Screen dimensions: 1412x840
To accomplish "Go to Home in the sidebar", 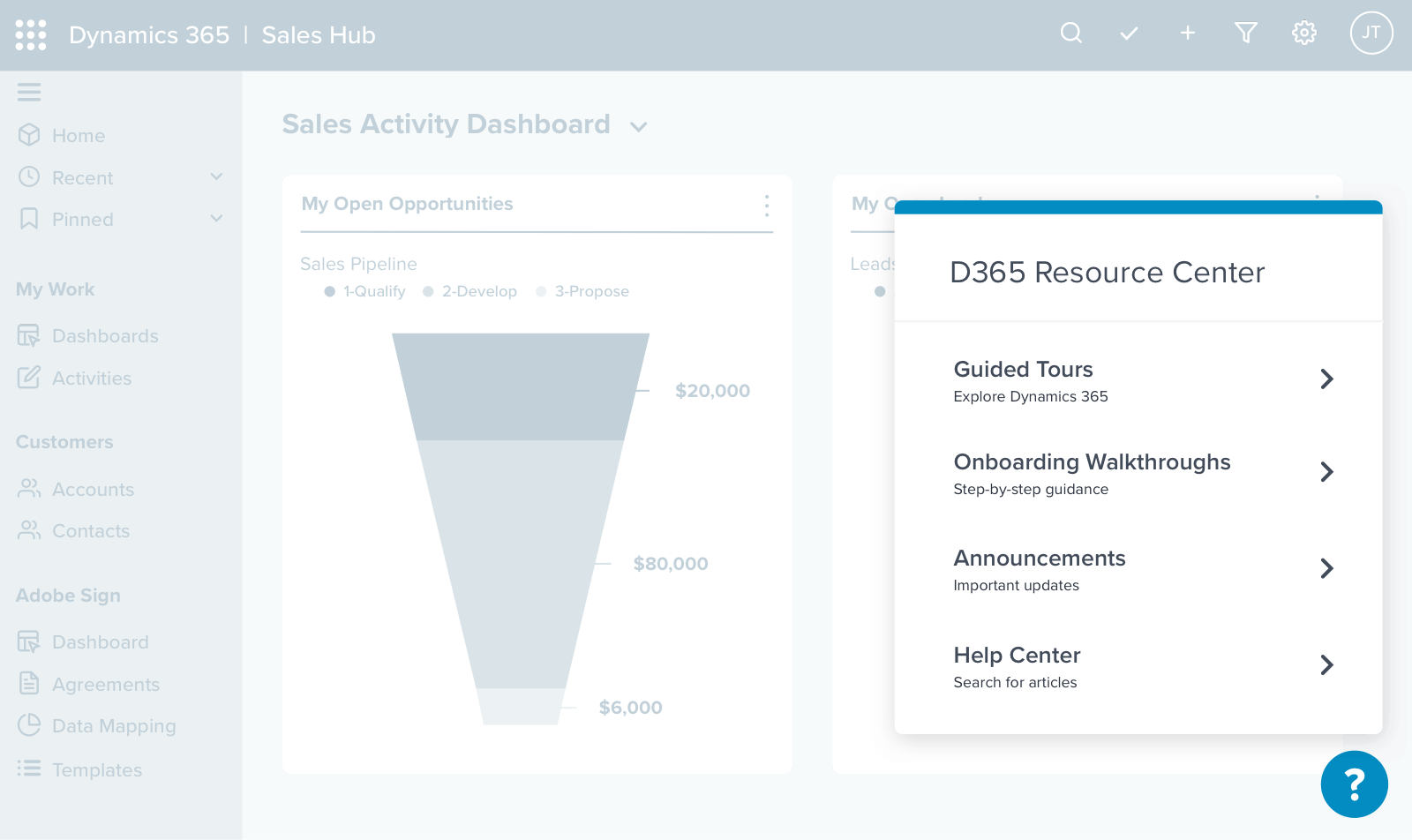I will pyautogui.click(x=79, y=136).
